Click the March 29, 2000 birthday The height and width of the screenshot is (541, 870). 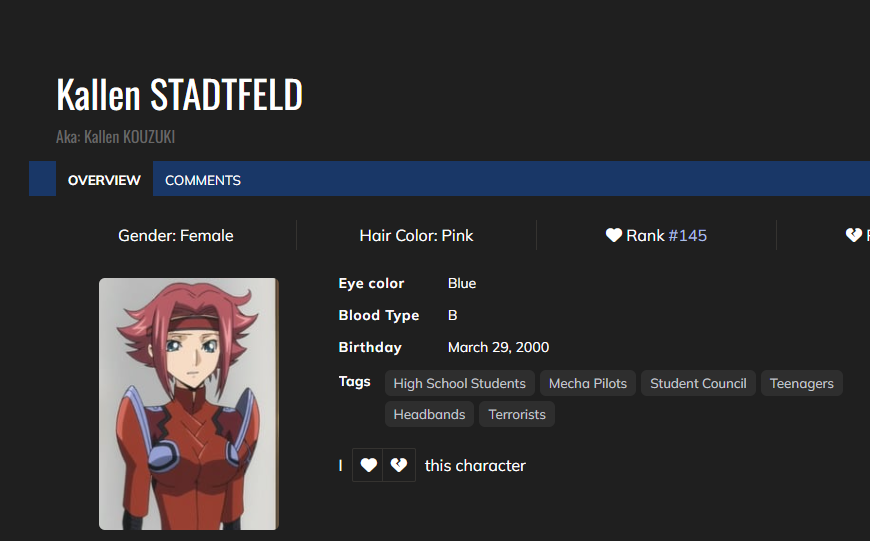tap(498, 347)
